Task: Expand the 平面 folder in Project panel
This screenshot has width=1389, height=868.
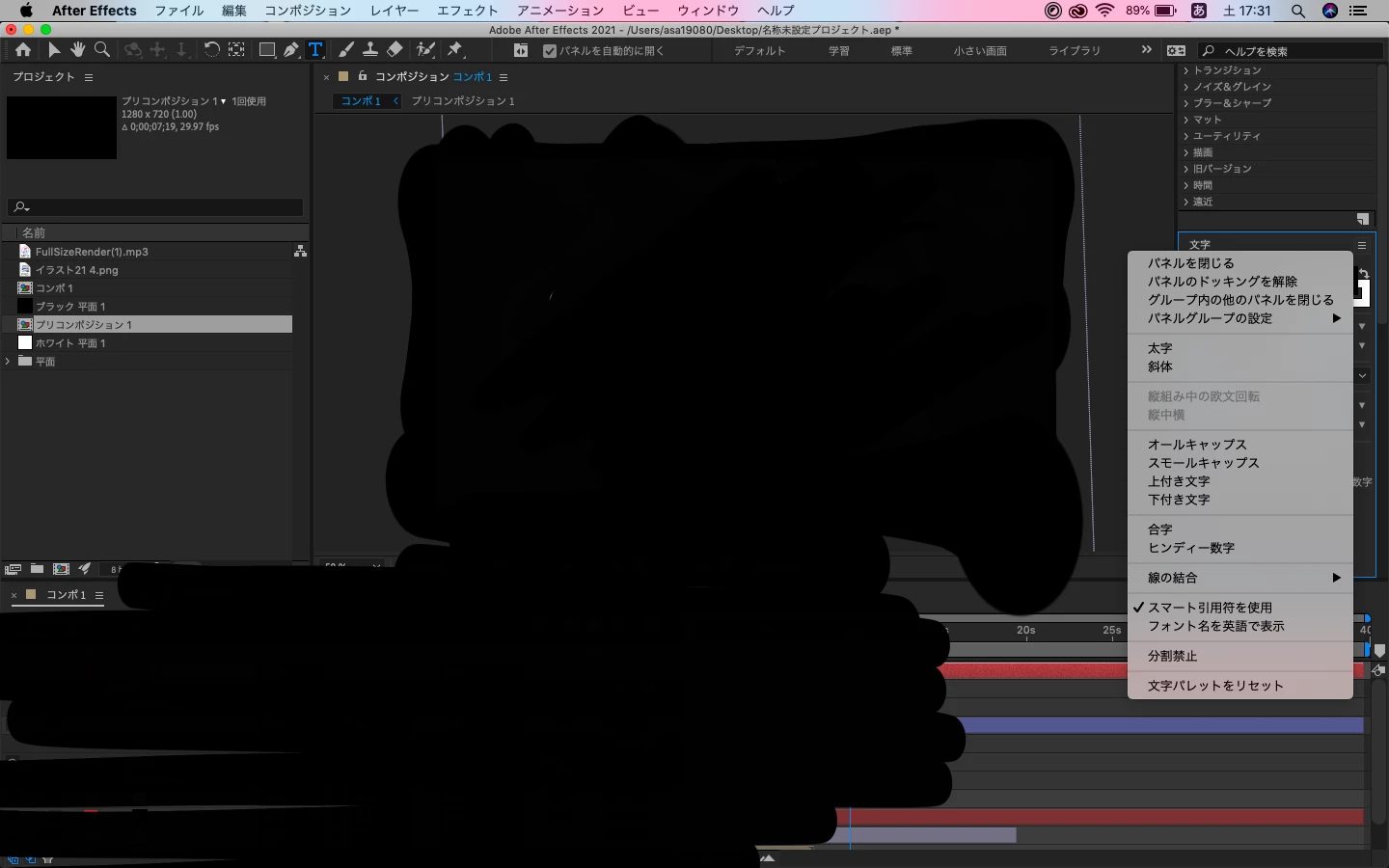Action: [x=9, y=362]
